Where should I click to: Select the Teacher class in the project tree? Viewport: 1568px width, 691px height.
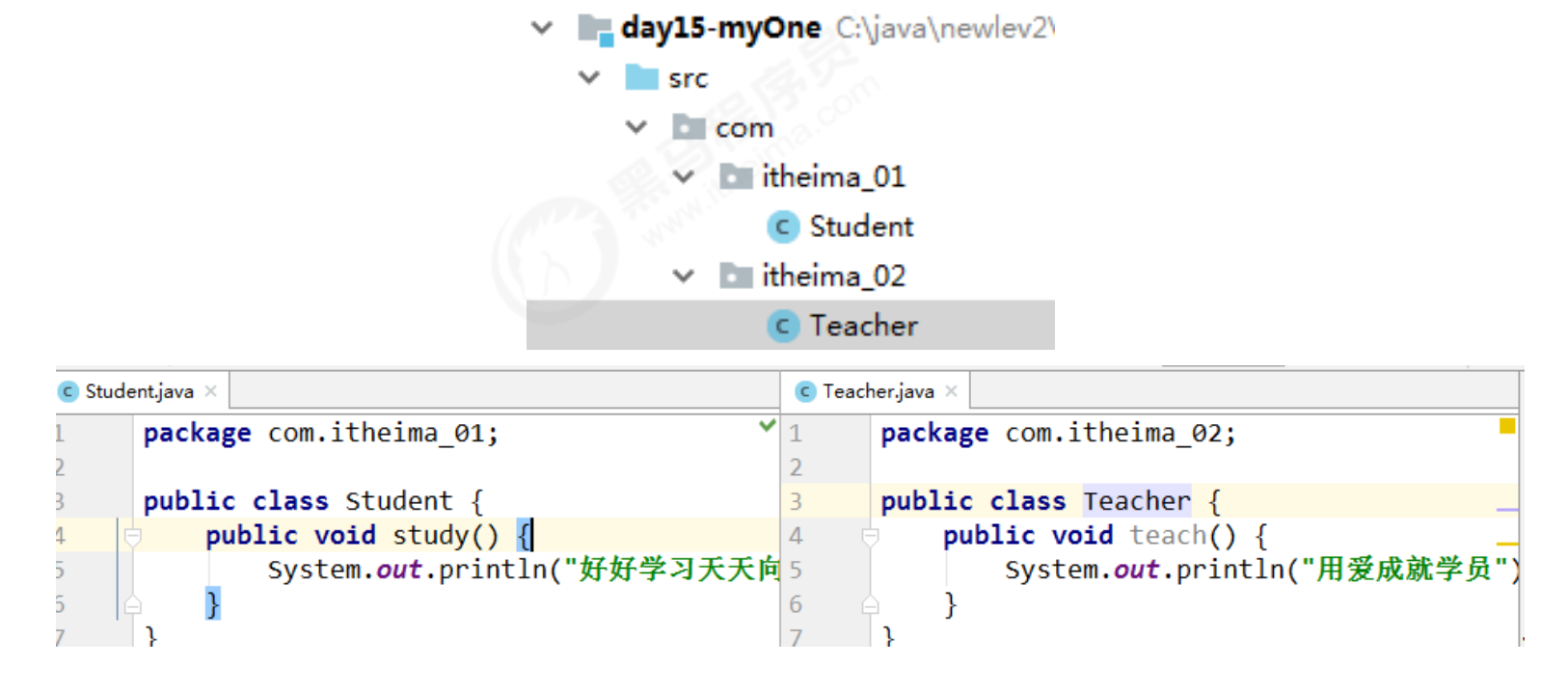[x=863, y=326]
